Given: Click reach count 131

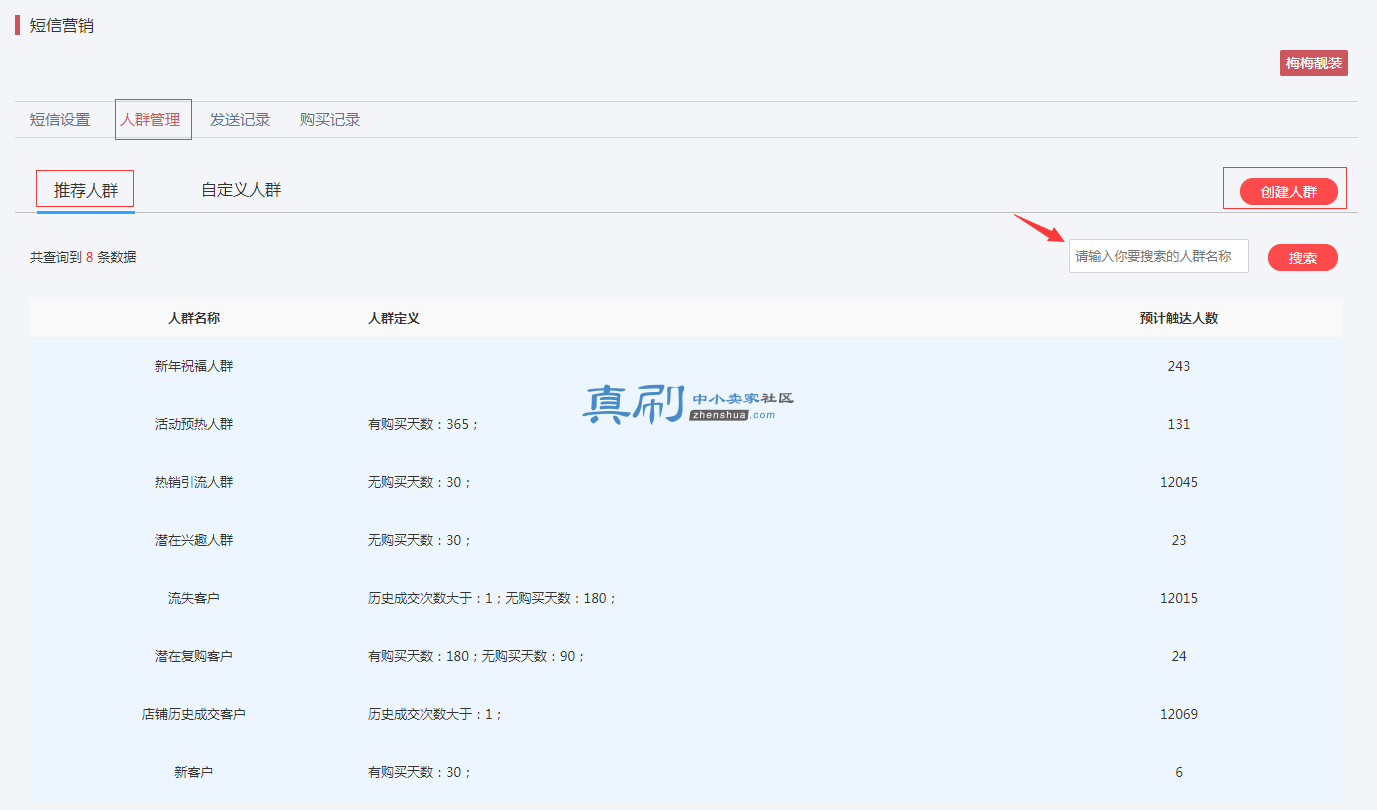Looking at the screenshot, I should click(1179, 424).
